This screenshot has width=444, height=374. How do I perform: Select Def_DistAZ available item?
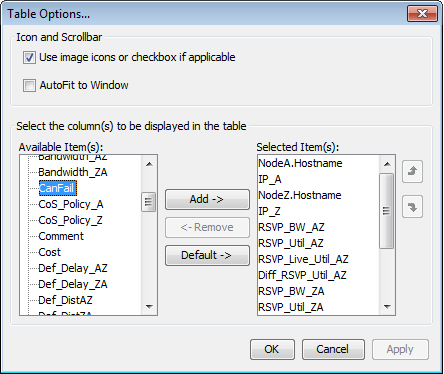coord(65,300)
